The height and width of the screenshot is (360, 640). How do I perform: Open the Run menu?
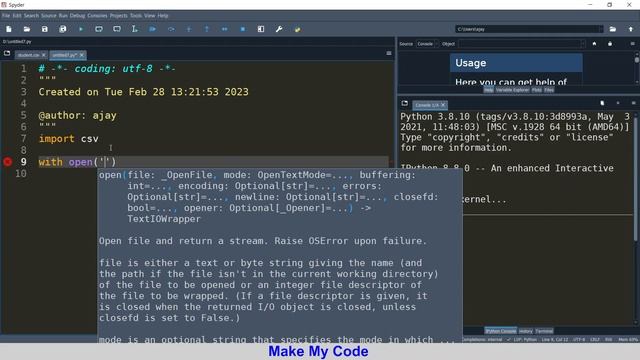point(63,16)
